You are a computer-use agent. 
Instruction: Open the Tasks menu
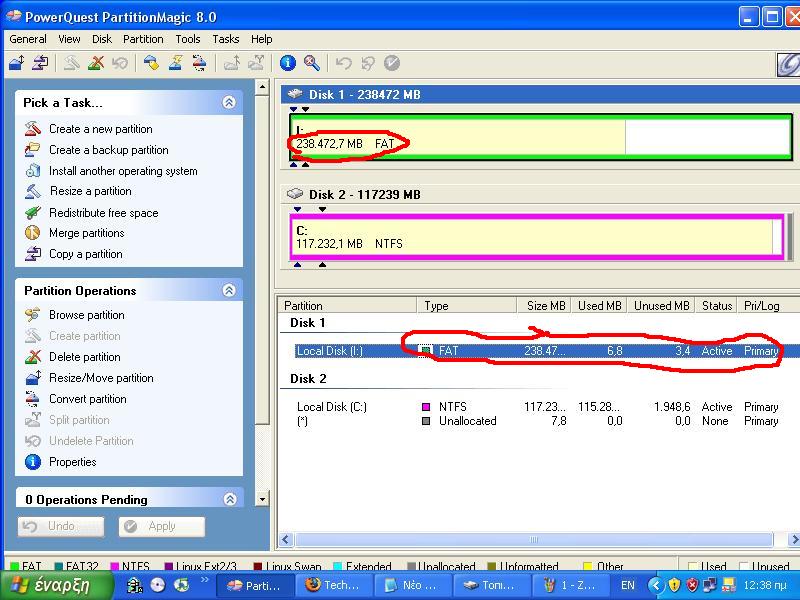tap(226, 39)
